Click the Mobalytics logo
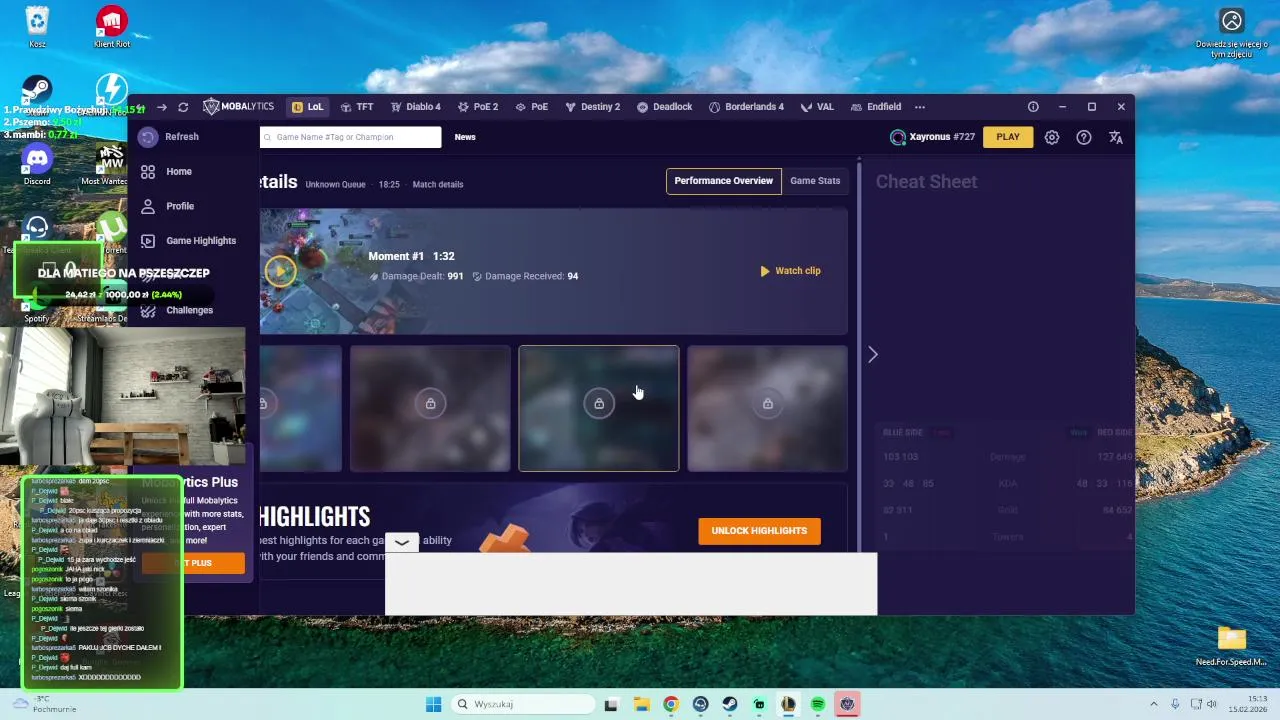The height and width of the screenshot is (720, 1280). click(238, 107)
